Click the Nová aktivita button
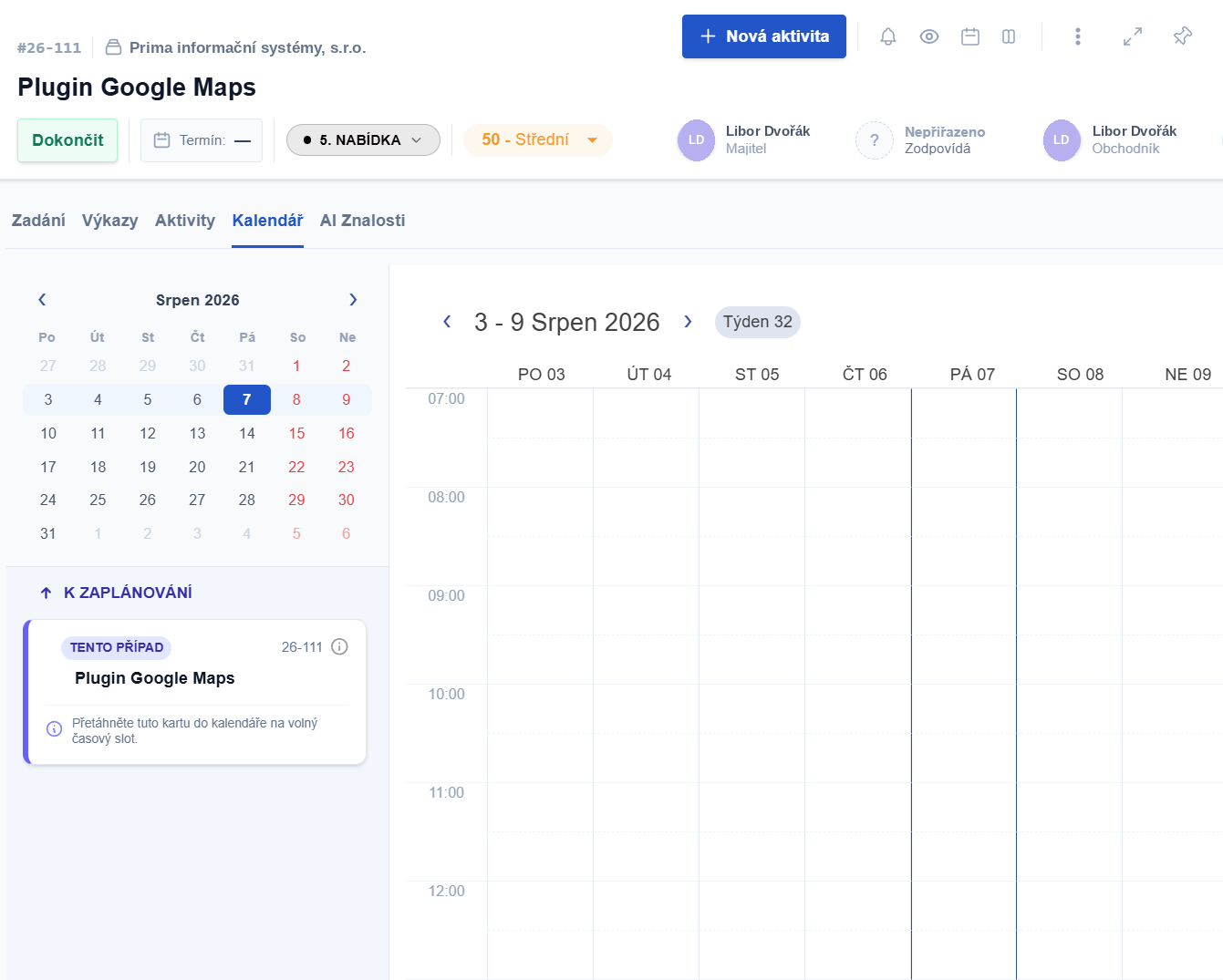 pyautogui.click(x=764, y=36)
